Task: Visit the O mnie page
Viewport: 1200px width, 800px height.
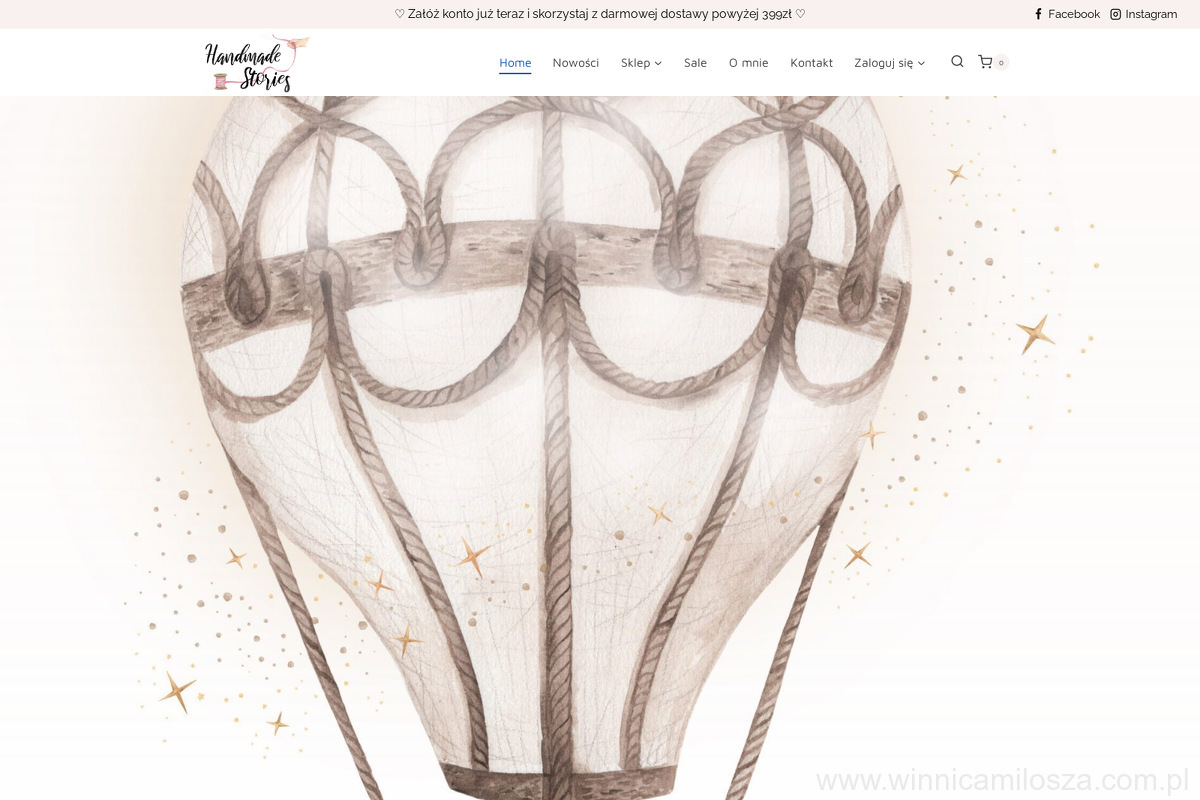Action: 748,63
